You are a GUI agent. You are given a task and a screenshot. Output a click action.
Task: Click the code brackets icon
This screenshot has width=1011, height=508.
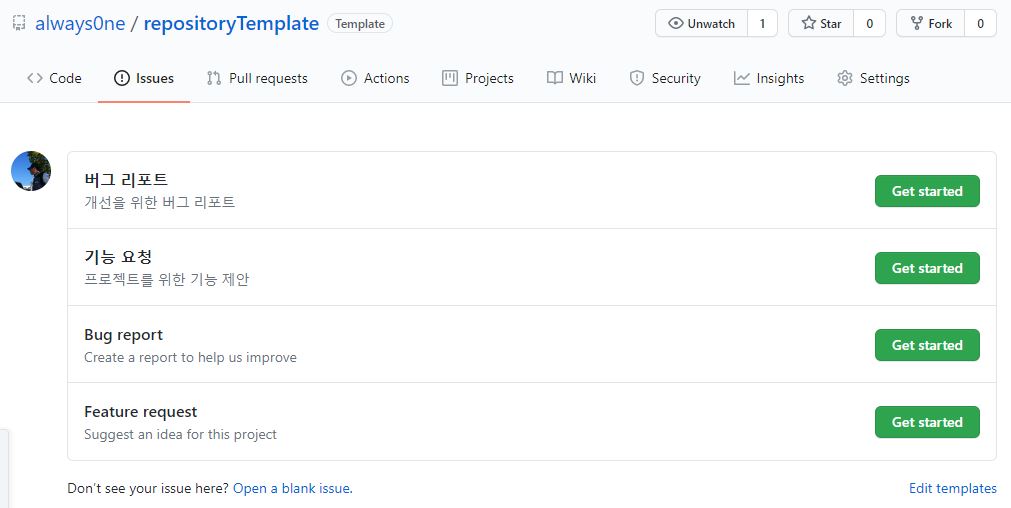point(35,78)
